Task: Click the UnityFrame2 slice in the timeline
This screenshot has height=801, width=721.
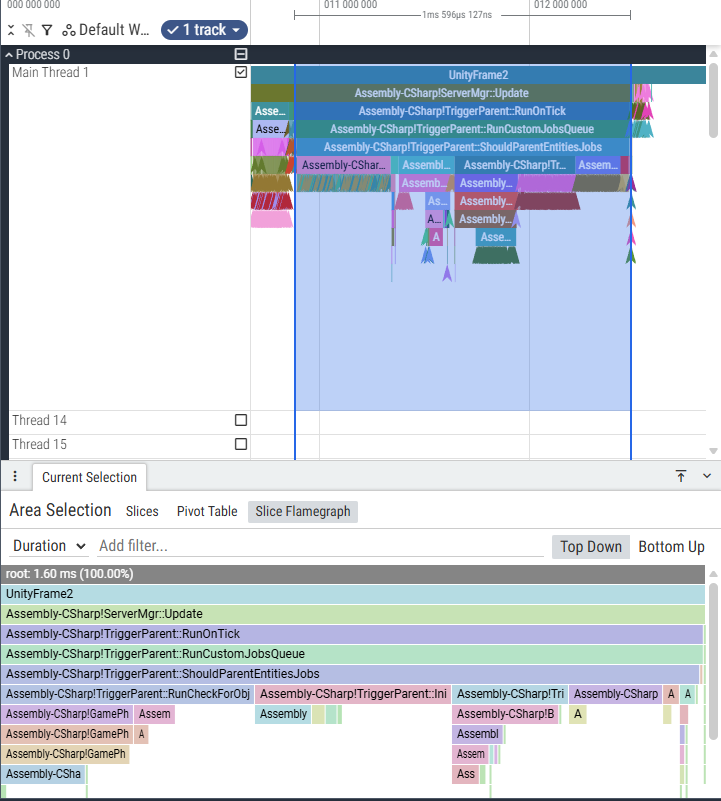Action: coord(478,75)
